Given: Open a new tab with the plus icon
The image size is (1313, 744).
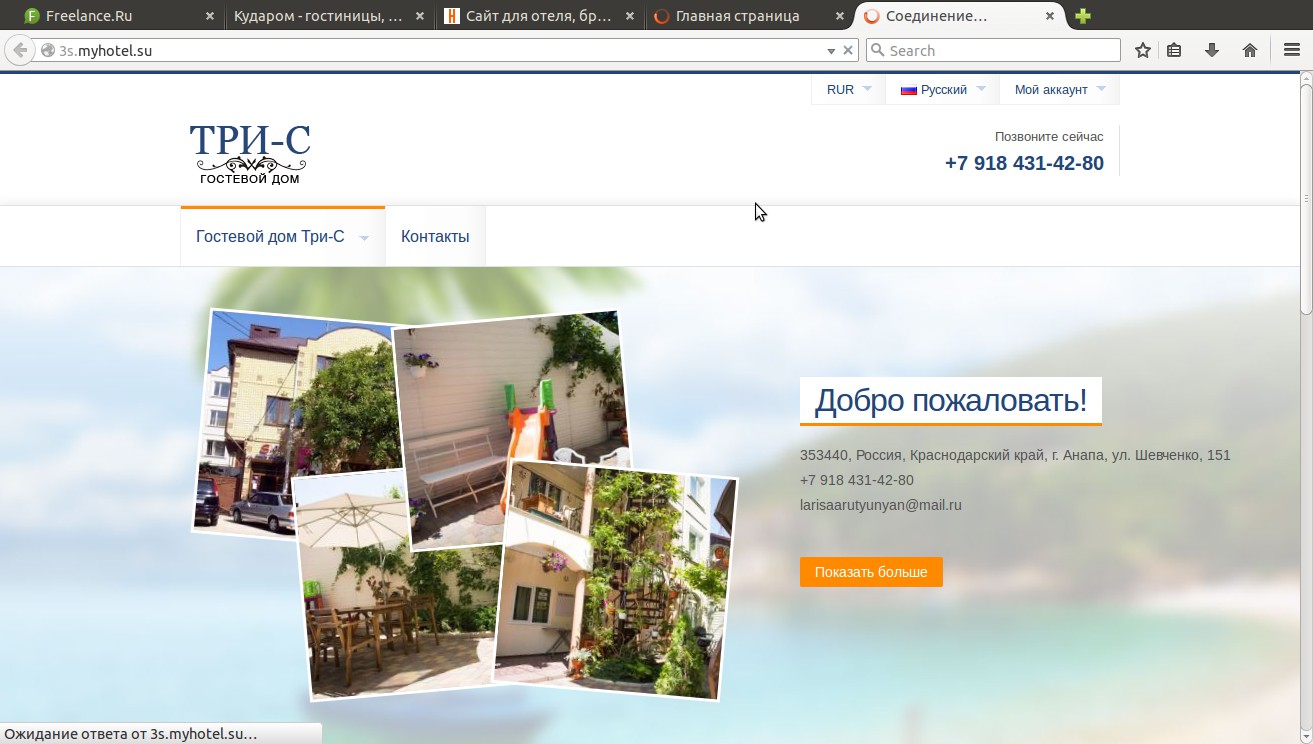Looking at the screenshot, I should (x=1082, y=16).
